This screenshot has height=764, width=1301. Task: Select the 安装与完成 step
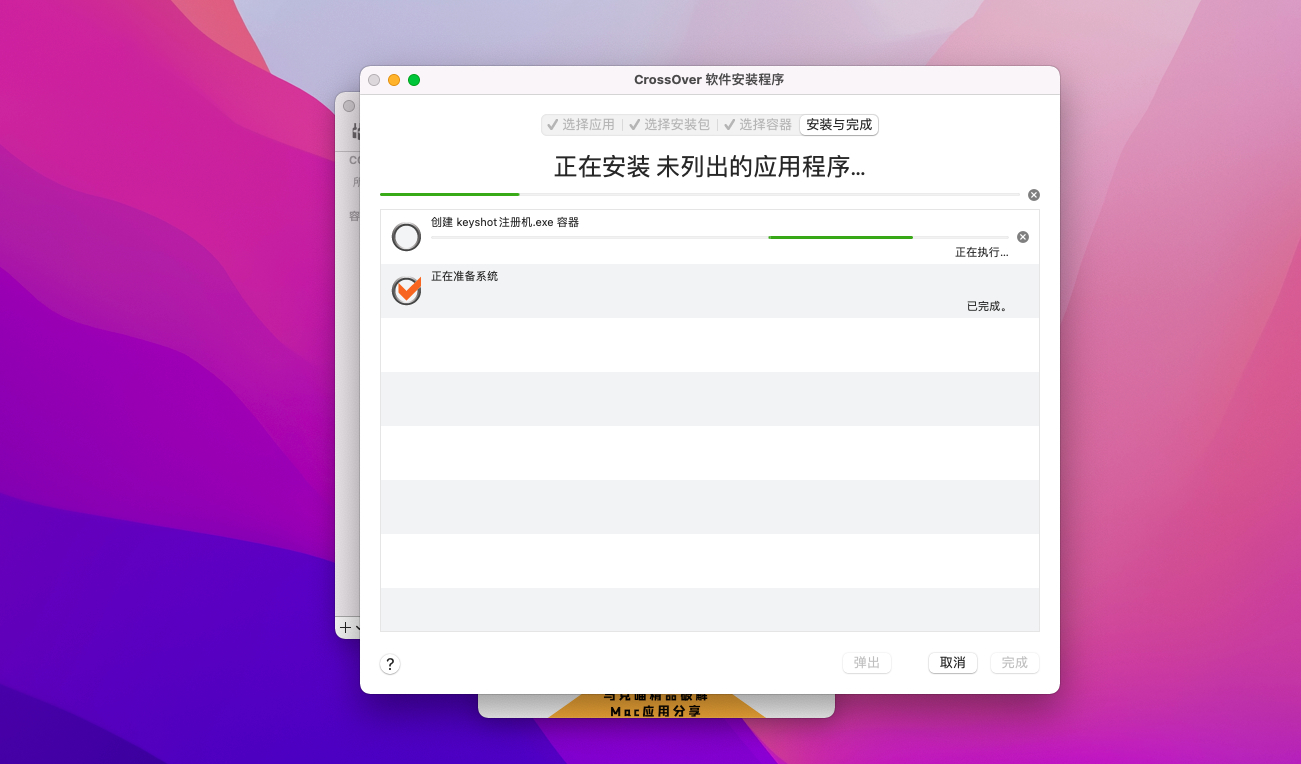click(x=839, y=125)
